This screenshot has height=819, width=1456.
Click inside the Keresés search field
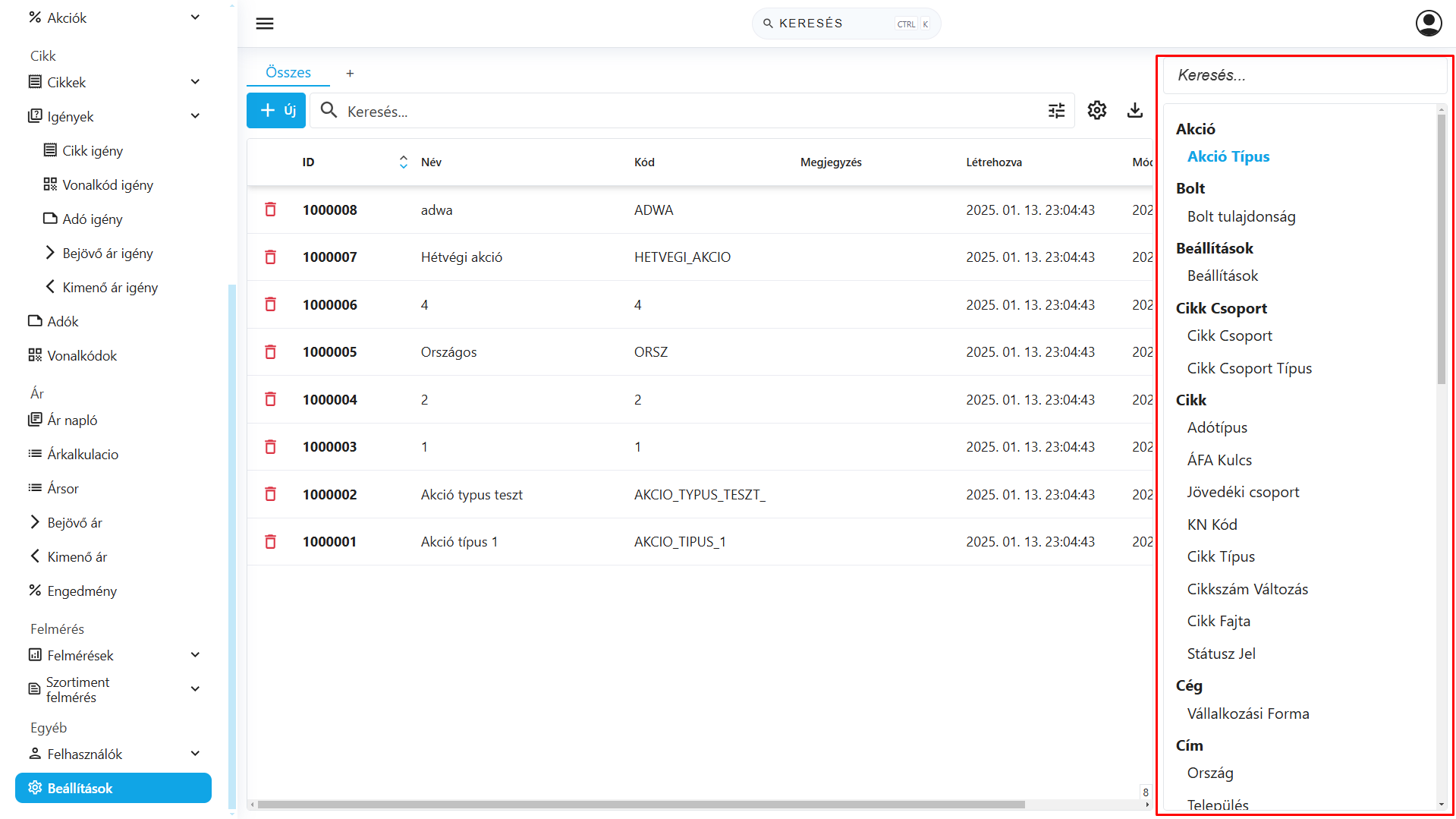683,111
